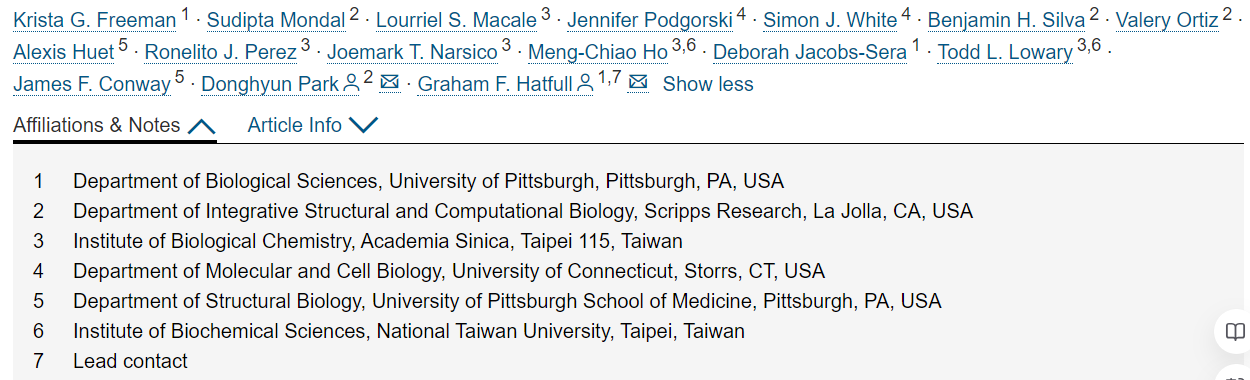Open the book reader icon at right edge
Viewport: 1250px width, 380px height.
1236,333
